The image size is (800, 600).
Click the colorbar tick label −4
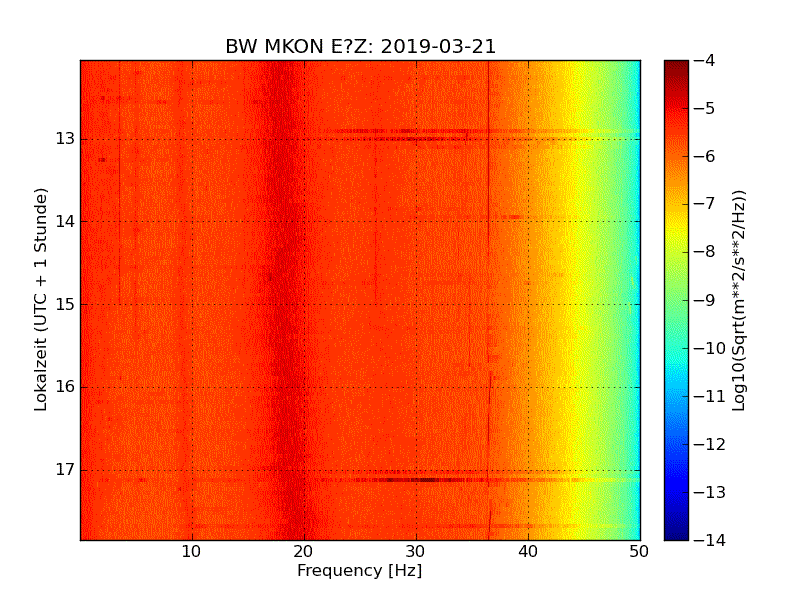705,60
